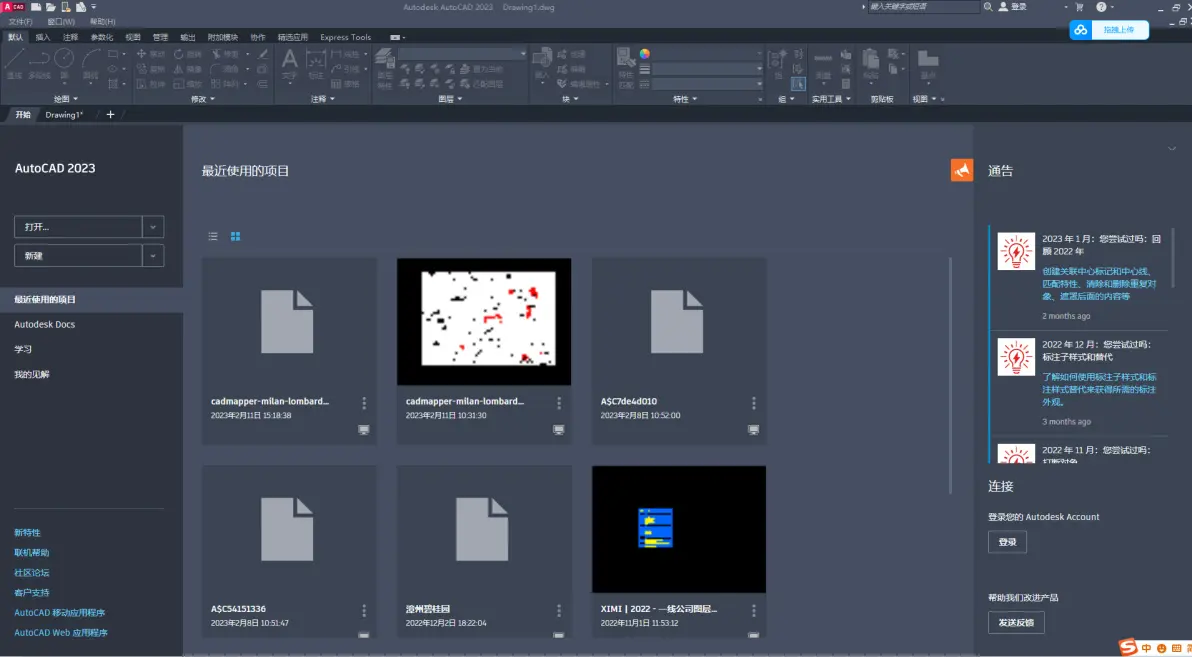Select Match Properties (特性匹配) tool
The height and width of the screenshot is (657, 1192).
626,68
